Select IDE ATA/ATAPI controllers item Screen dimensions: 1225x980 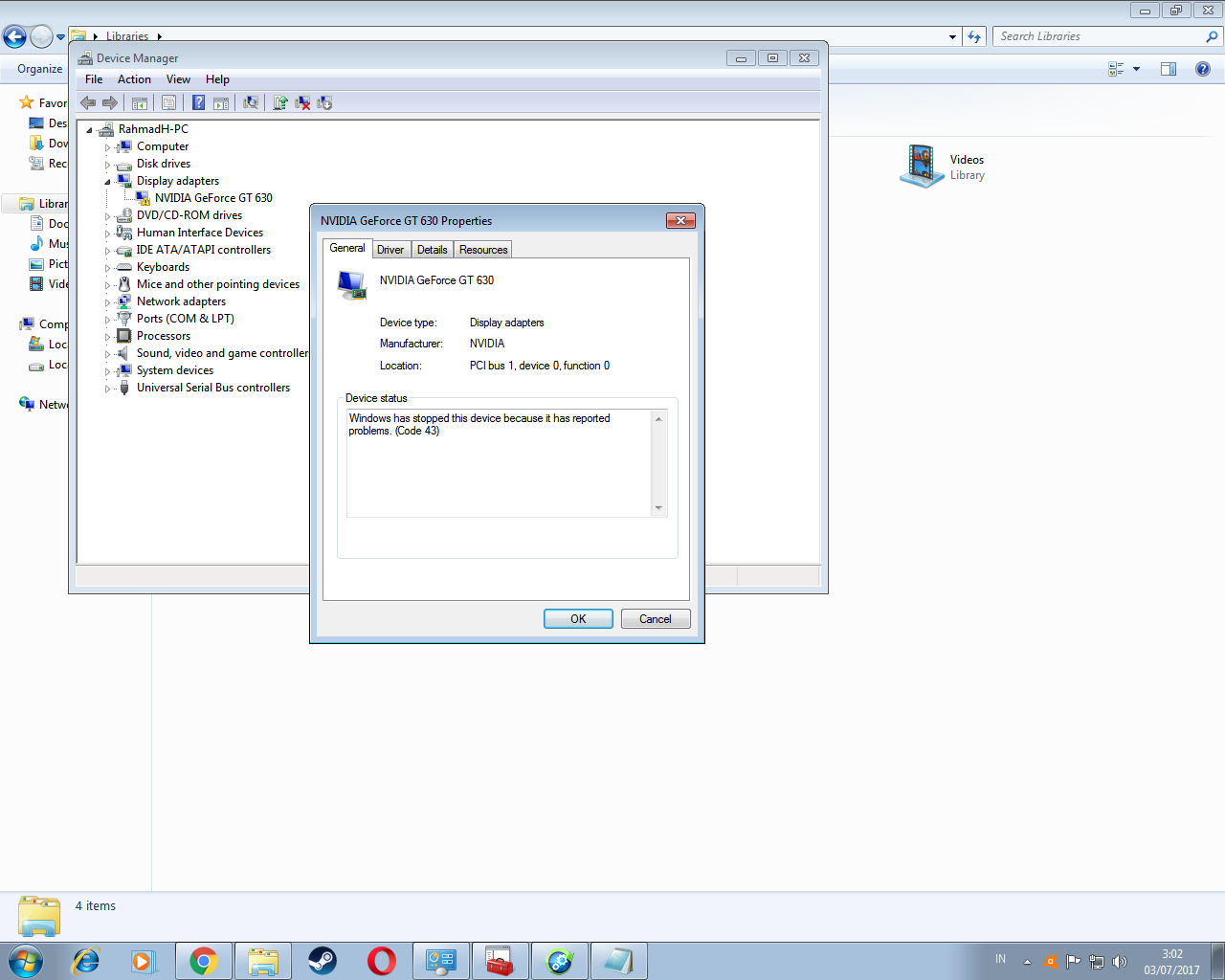click(x=203, y=250)
